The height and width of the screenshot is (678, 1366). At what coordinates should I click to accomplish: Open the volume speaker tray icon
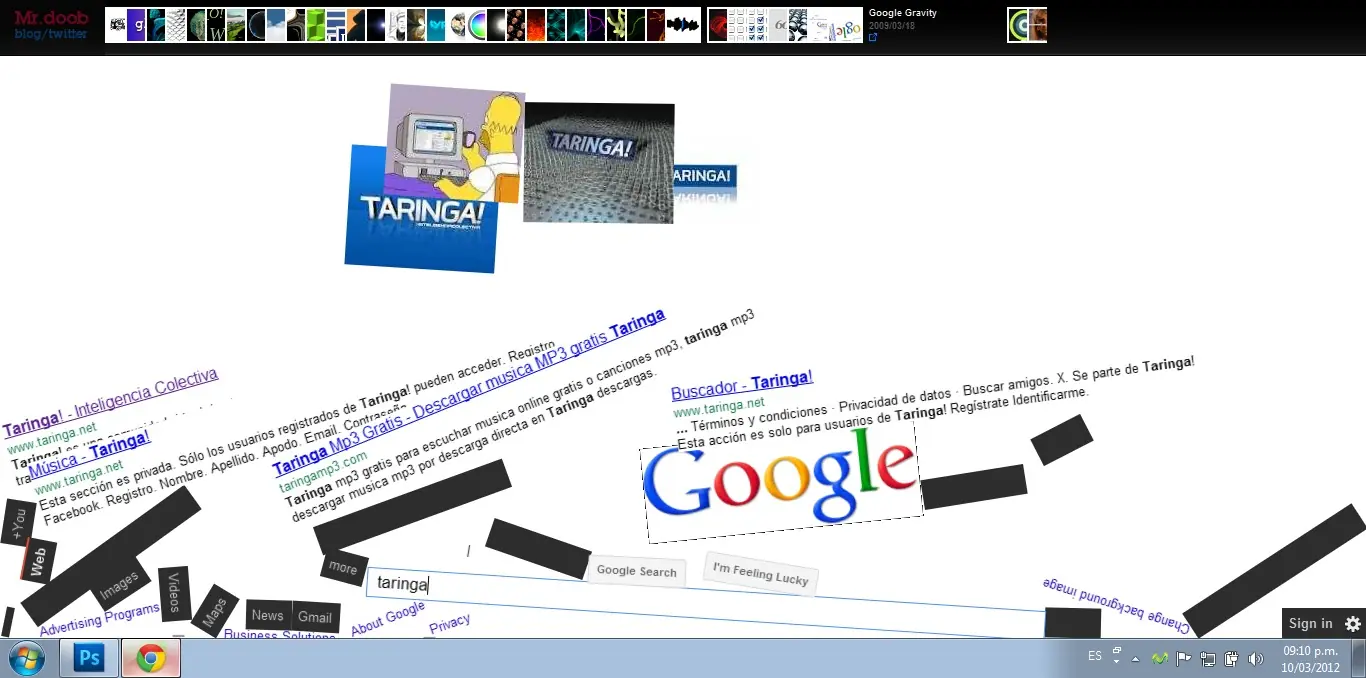pyautogui.click(x=1256, y=659)
